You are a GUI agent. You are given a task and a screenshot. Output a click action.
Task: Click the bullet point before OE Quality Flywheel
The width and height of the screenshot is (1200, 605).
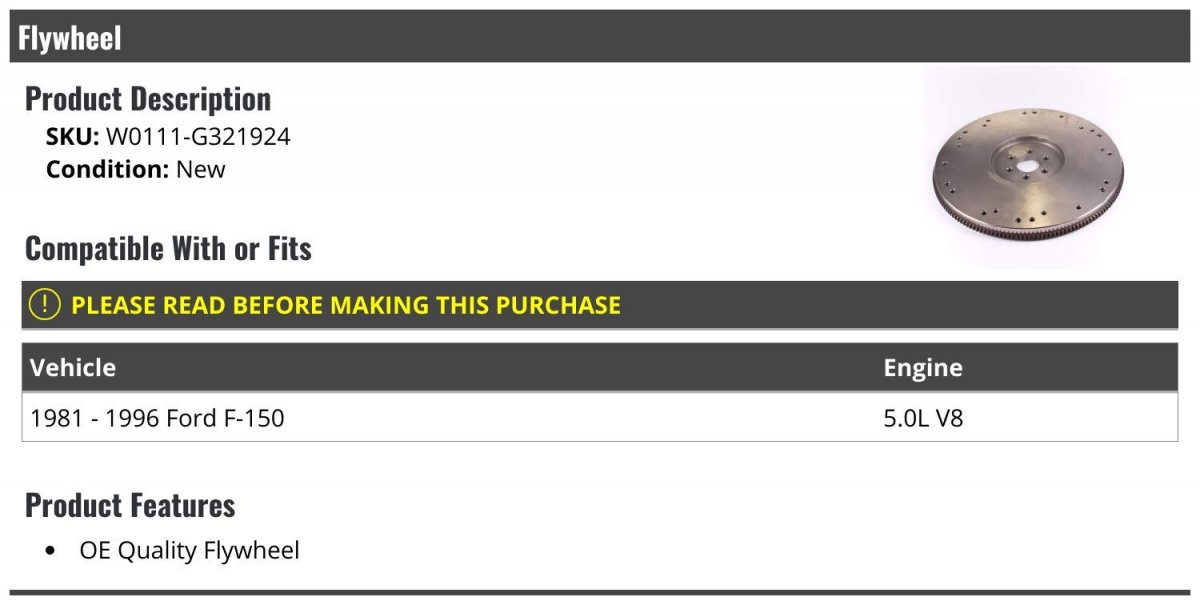click(51, 551)
